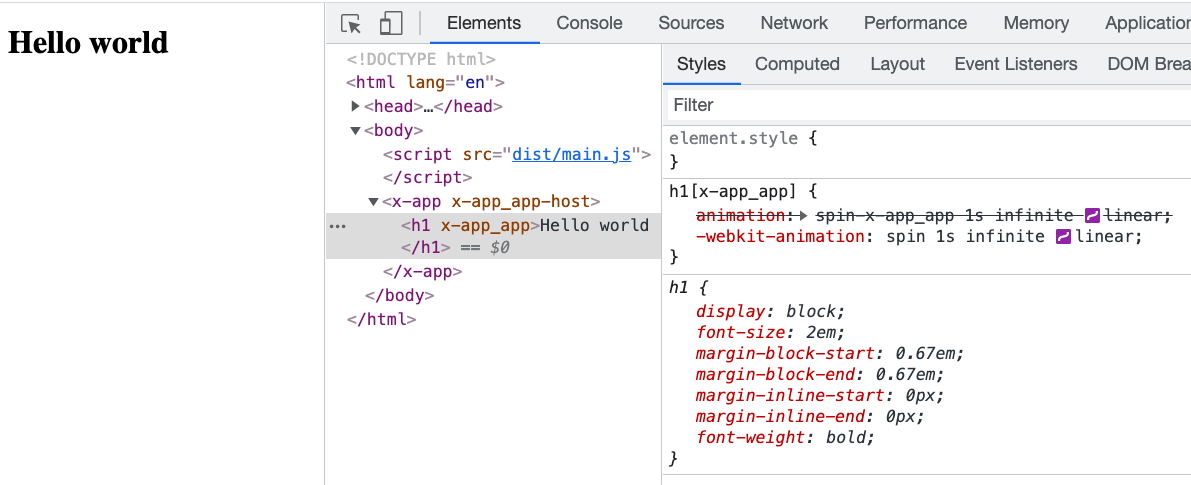
Task: Click the three-dots menu beside the h1 row
Action: [x=339, y=226]
